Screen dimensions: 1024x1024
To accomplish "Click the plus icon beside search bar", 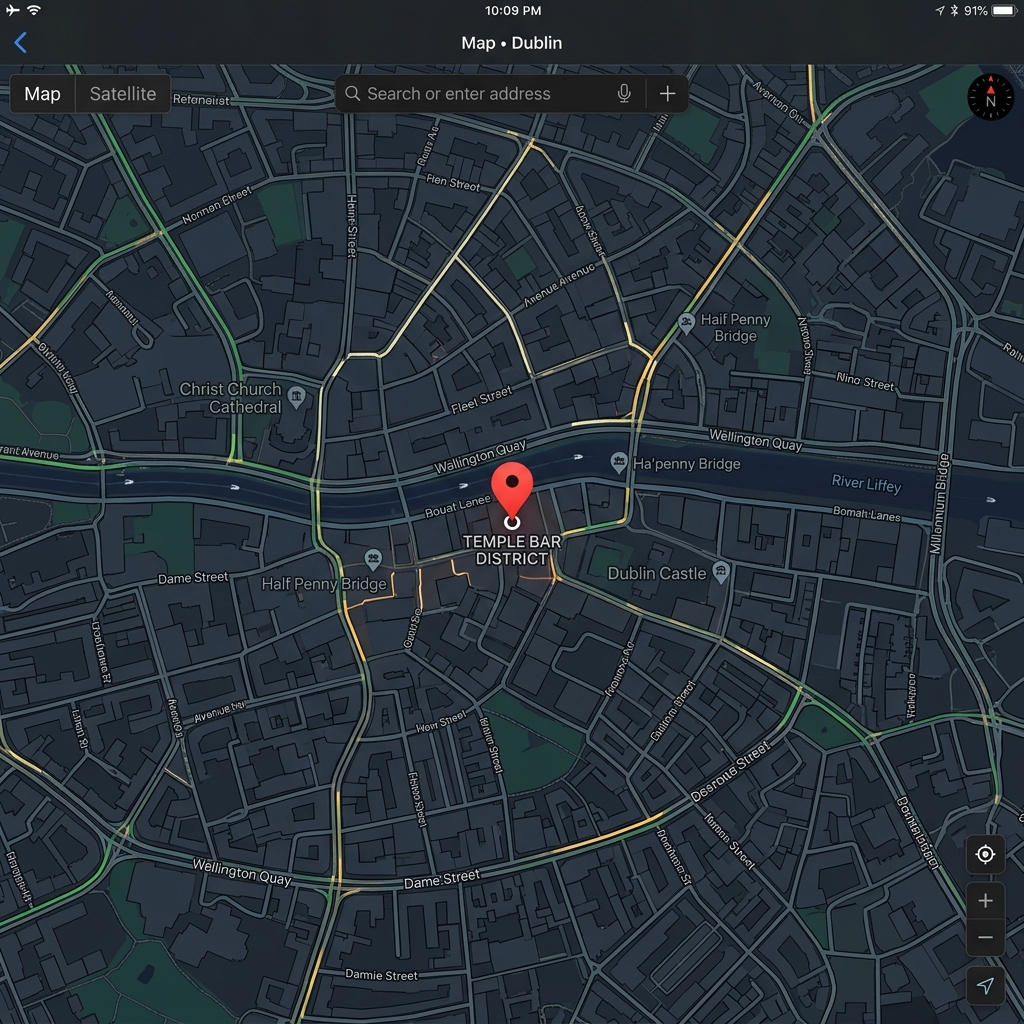I will click(x=667, y=94).
